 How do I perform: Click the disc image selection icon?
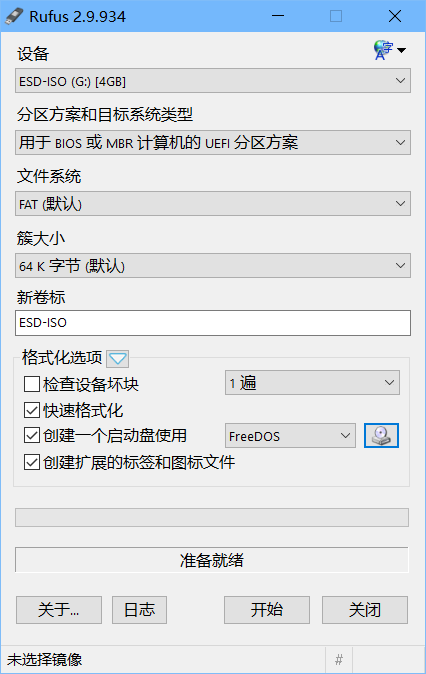pos(381,435)
